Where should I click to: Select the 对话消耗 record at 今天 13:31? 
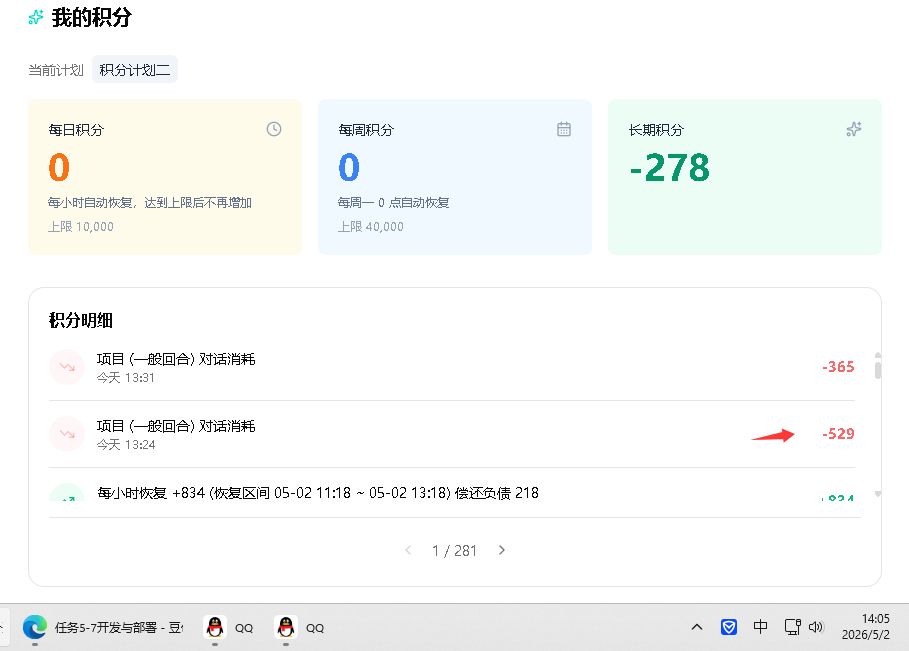pos(452,368)
